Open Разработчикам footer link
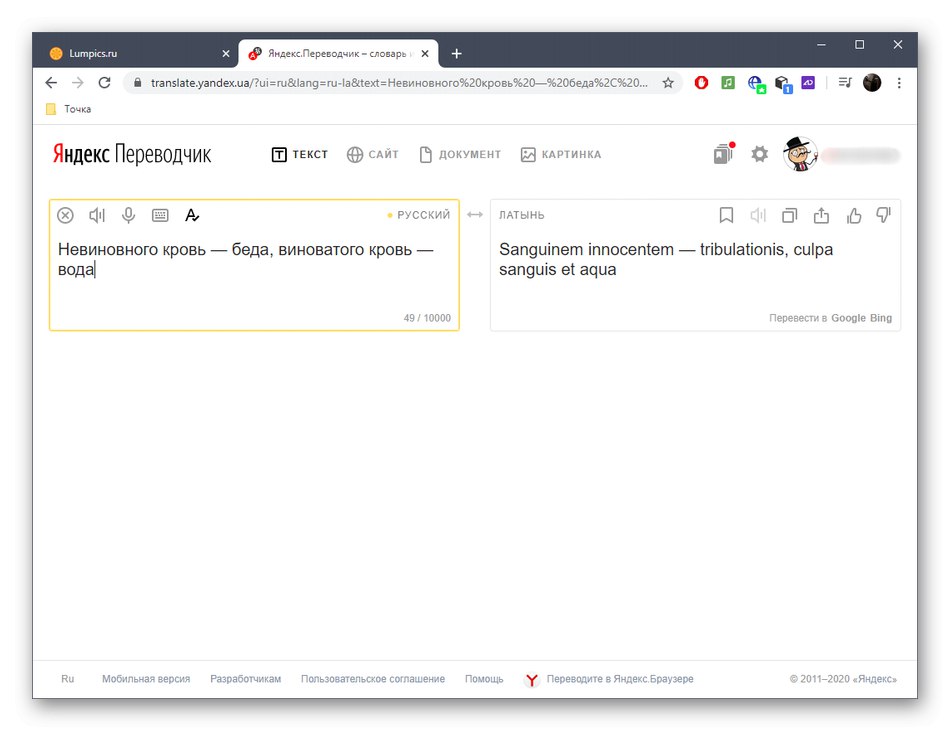This screenshot has height=731, width=950. click(245, 679)
